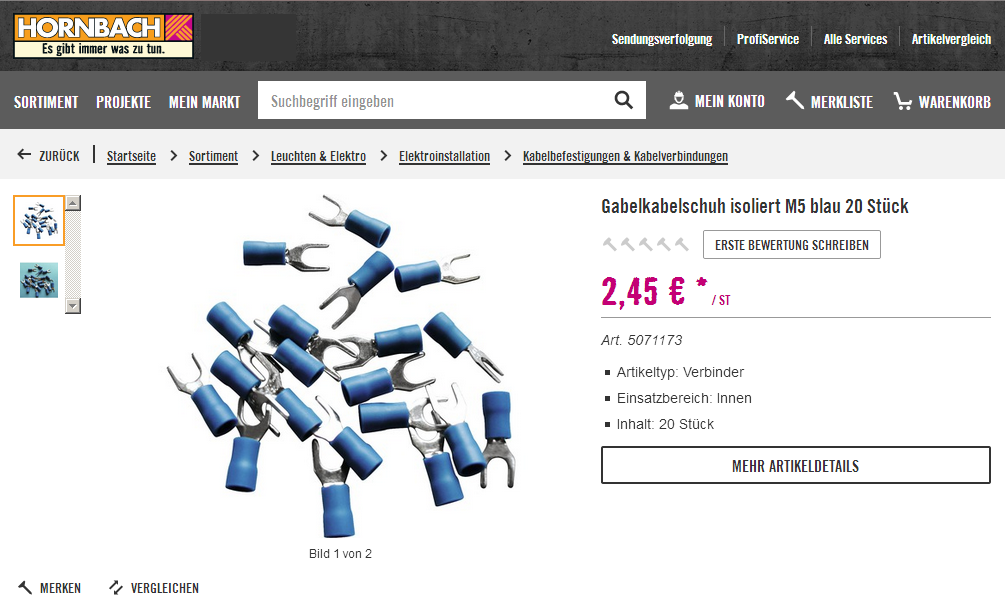Screen dimensions: 1005x611
Task: Expand Mehr Artikeldetails section
Action: (795, 465)
